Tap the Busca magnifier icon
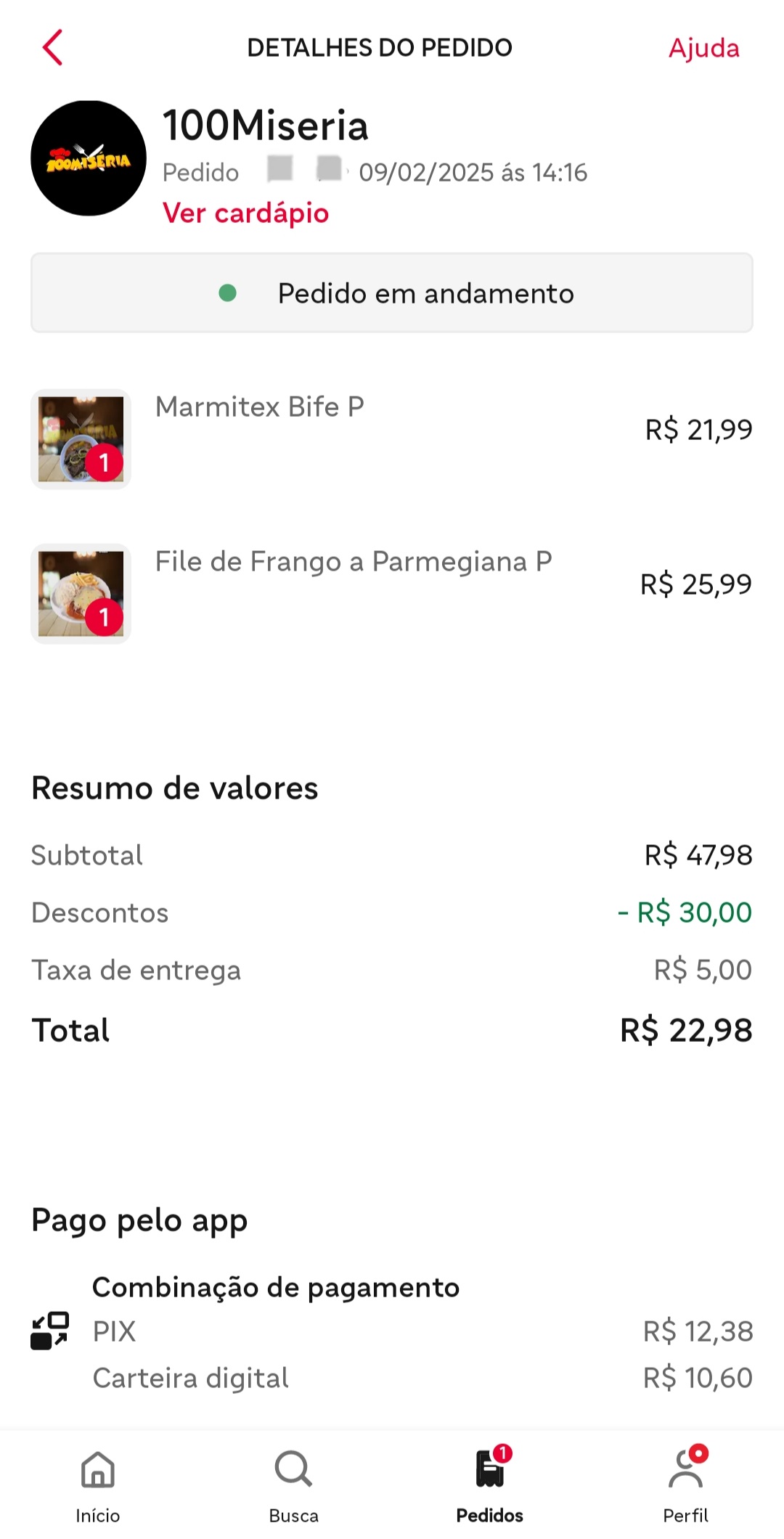Screen dimensions: 784x1539 point(293,1469)
